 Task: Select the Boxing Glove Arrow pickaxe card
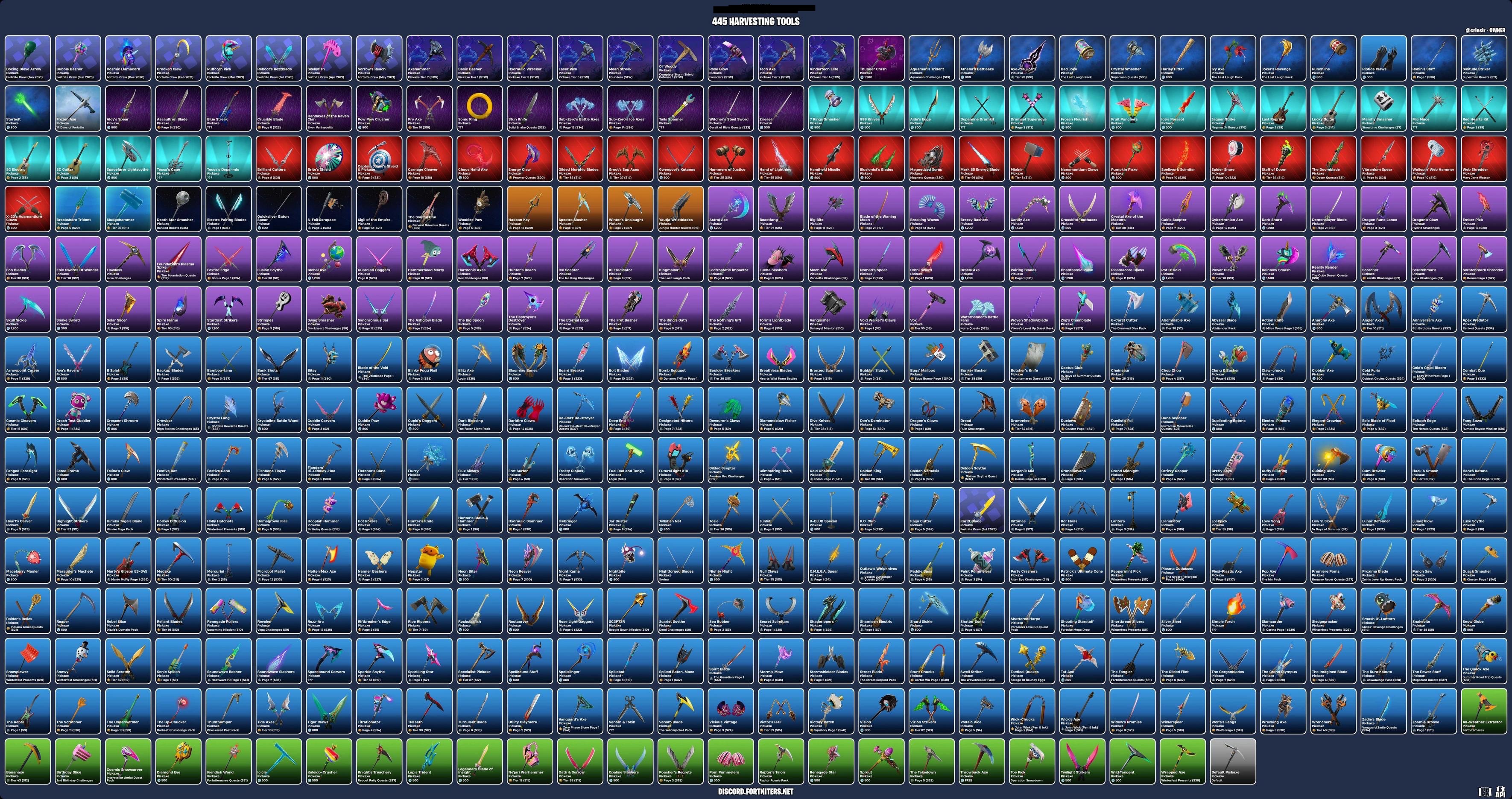tap(27, 58)
